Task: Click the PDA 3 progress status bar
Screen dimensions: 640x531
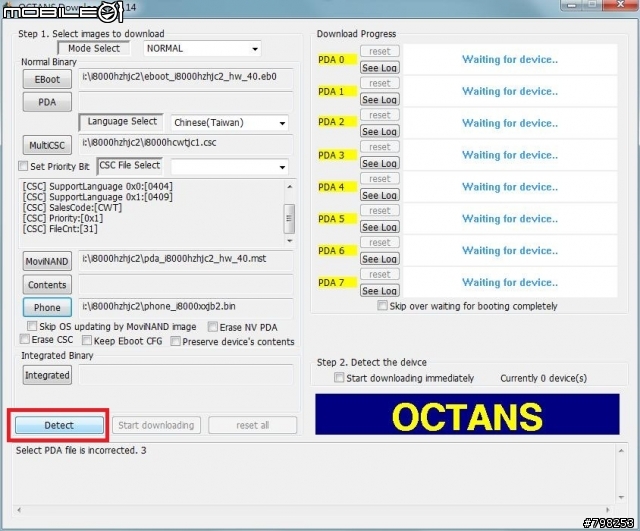Action: pos(510,155)
